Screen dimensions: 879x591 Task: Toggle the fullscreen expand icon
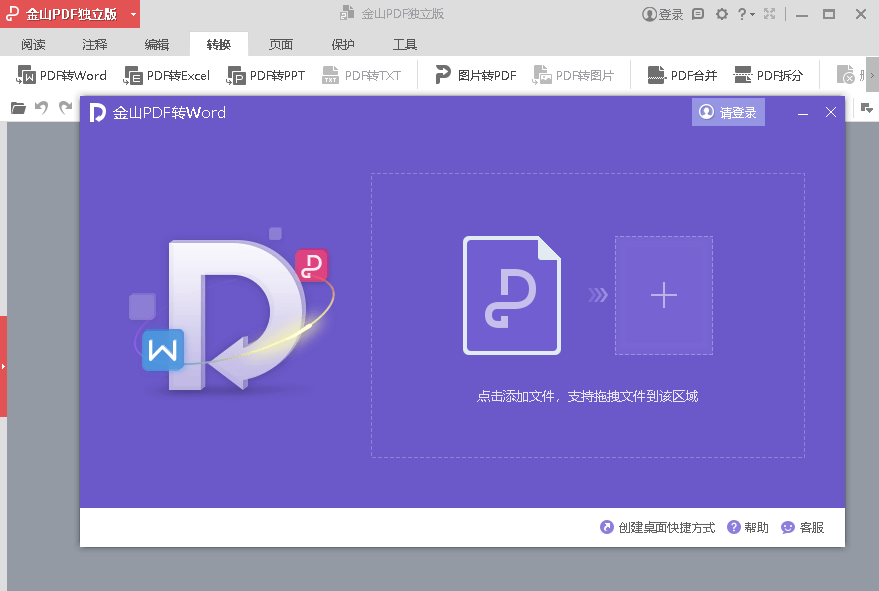pos(770,14)
